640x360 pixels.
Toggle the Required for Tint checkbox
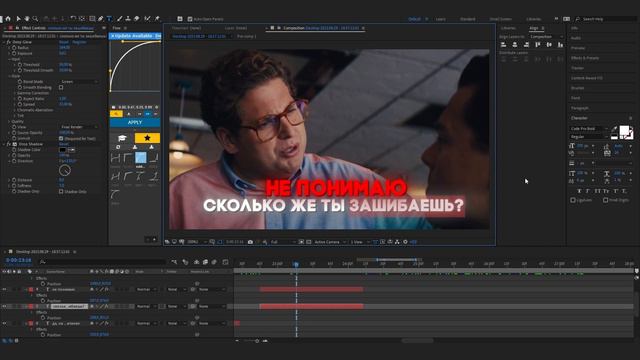coord(61,139)
